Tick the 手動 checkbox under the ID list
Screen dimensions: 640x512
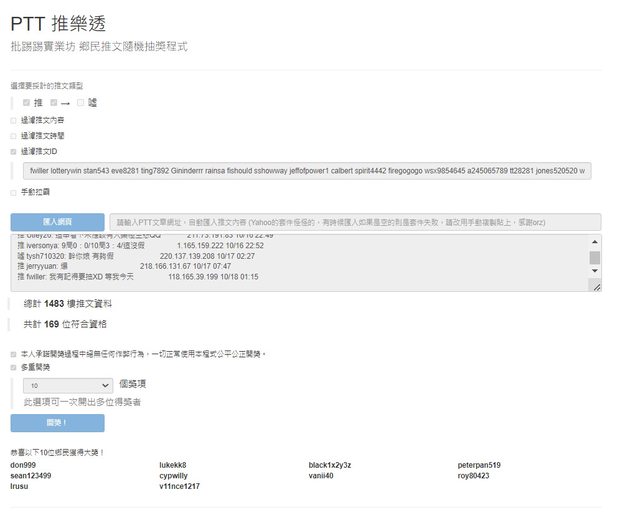[14, 190]
